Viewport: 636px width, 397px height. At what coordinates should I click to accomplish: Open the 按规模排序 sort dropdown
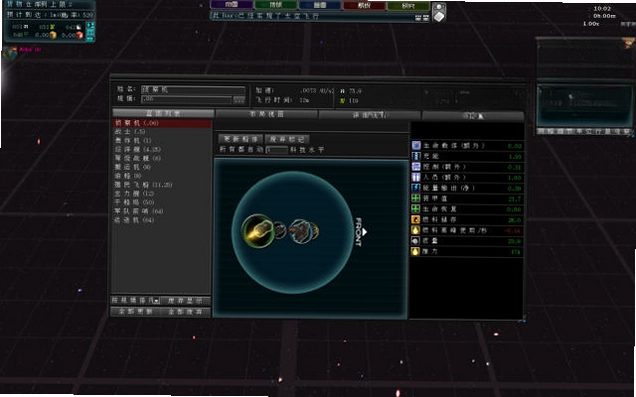point(135,300)
